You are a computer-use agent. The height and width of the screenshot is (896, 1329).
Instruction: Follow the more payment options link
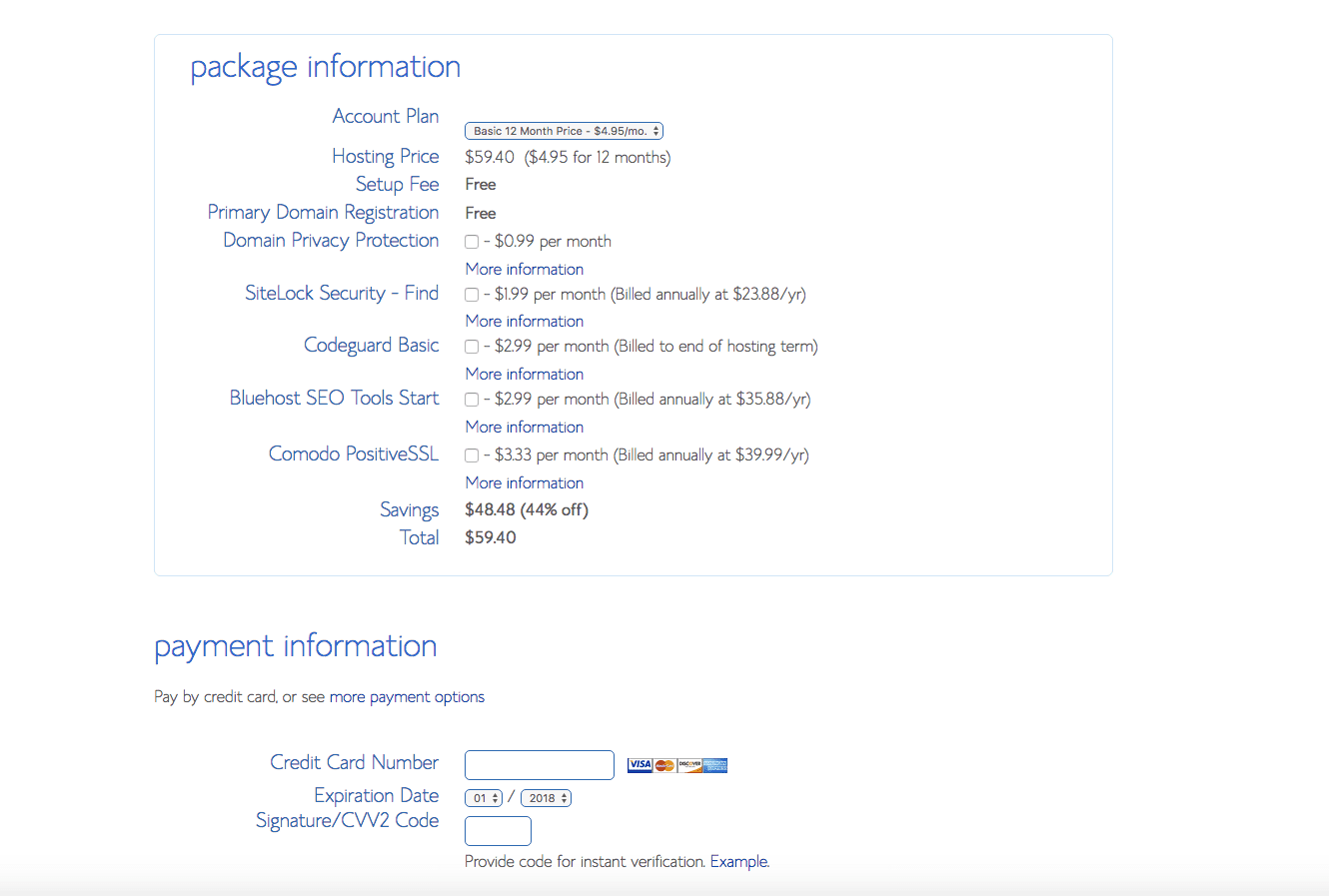click(407, 697)
